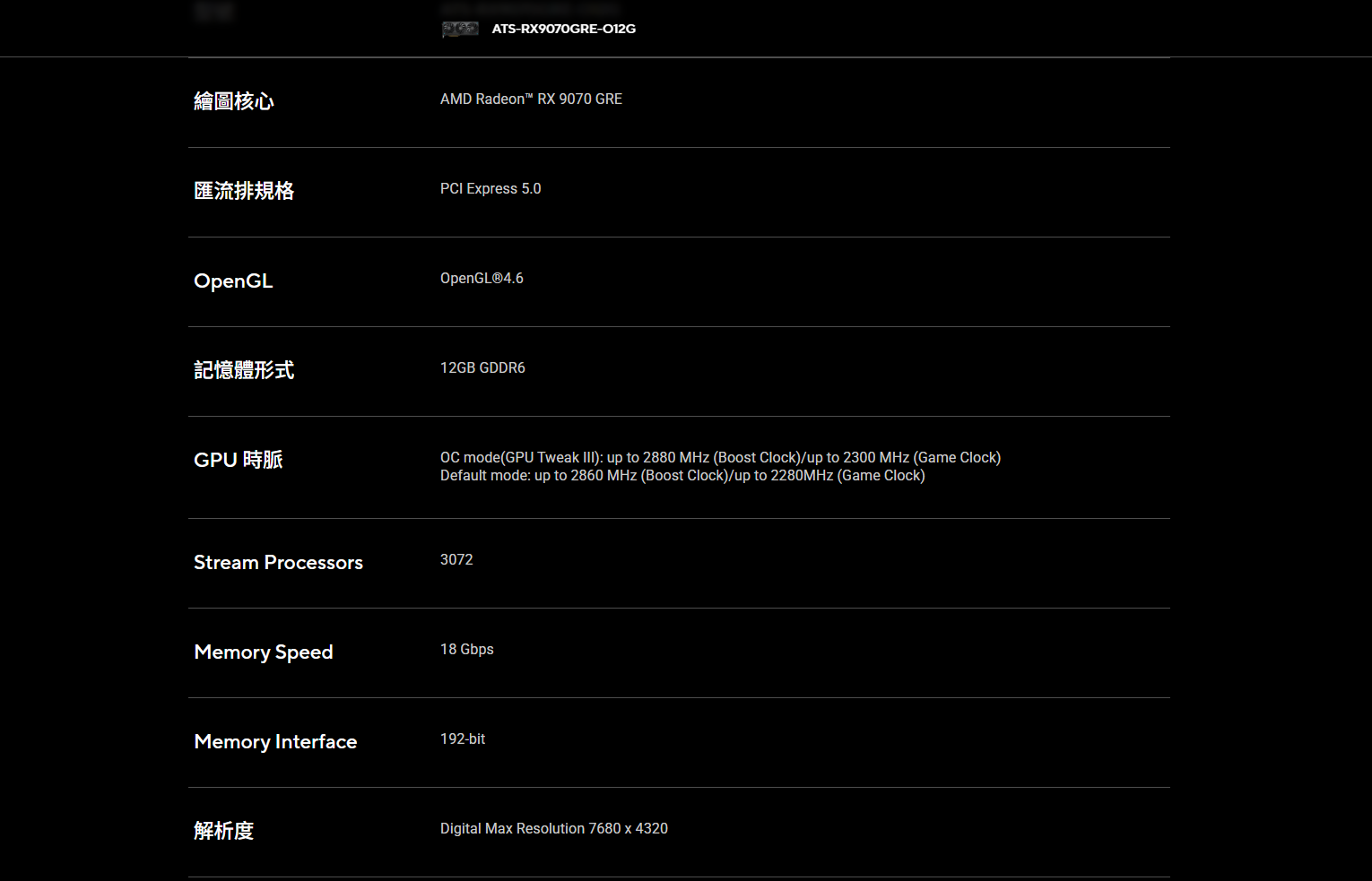Image resolution: width=1372 pixels, height=881 pixels.
Task: Select the value AMD Radeon RX 9070 GRE
Action: [x=531, y=99]
